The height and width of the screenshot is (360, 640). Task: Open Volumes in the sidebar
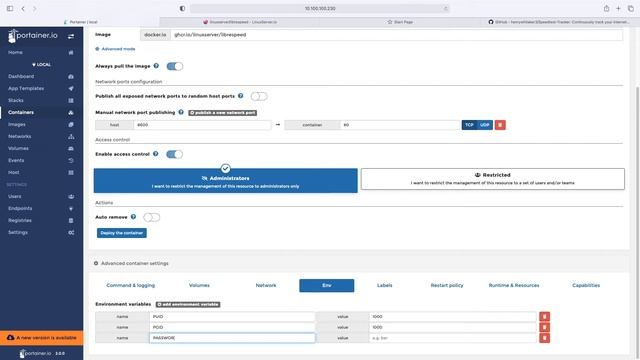pos(18,149)
